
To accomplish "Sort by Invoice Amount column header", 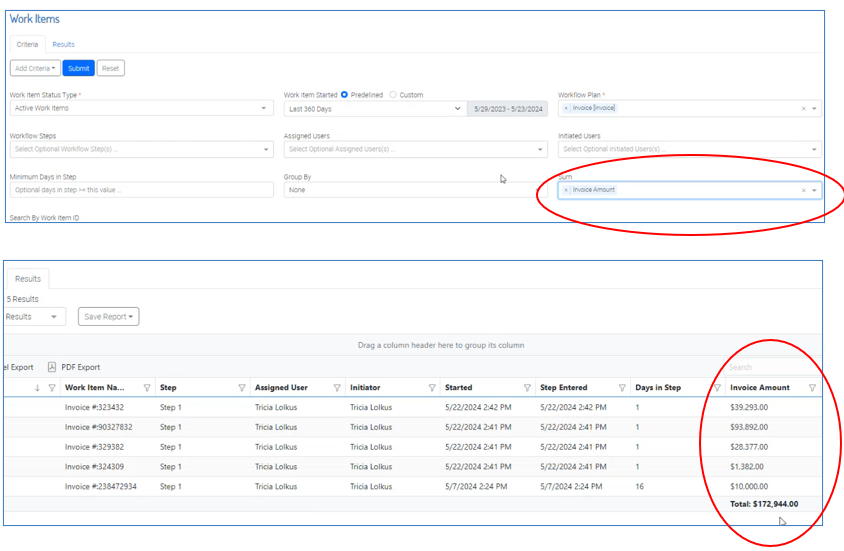I will (760, 387).
